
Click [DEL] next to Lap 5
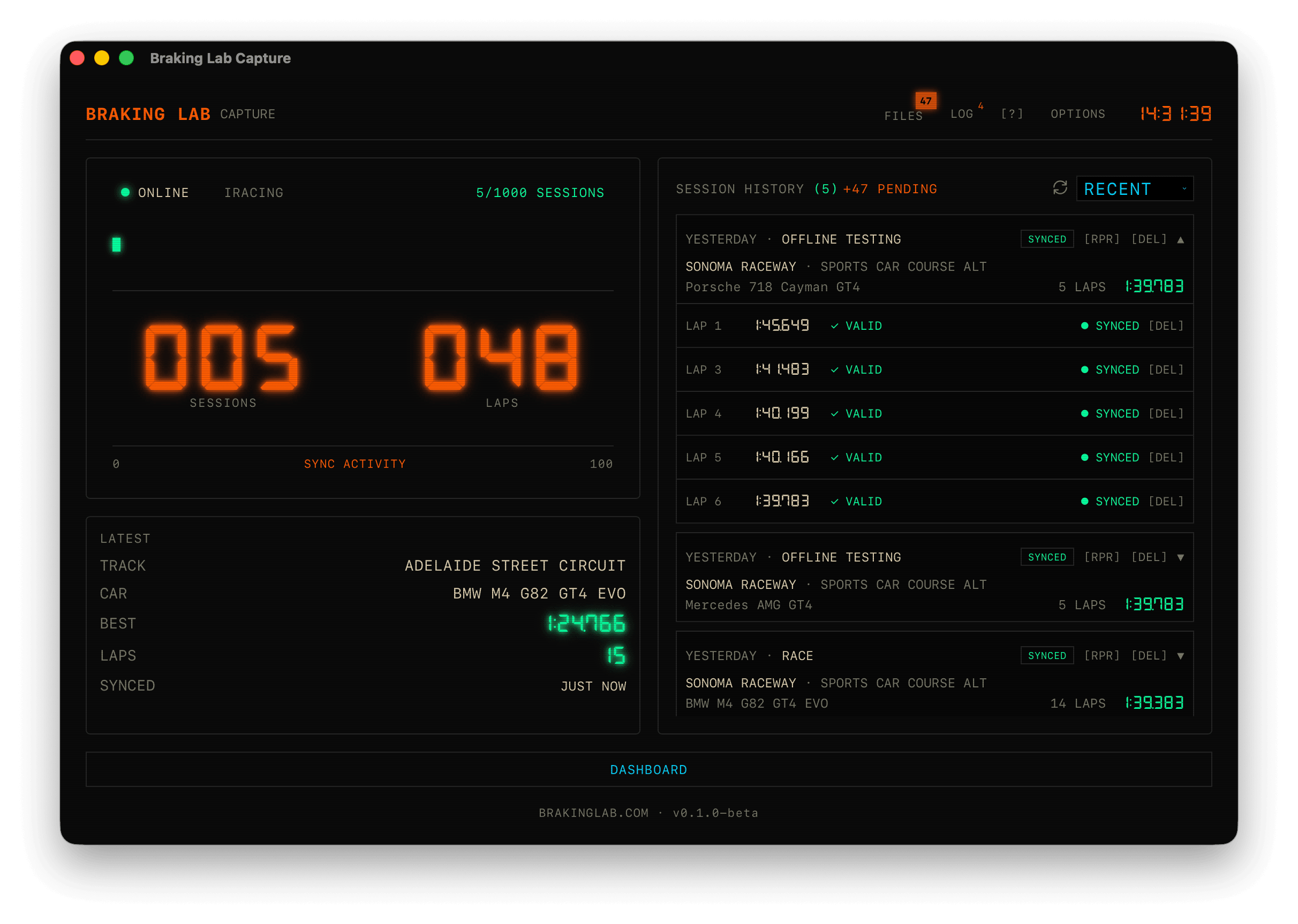tap(1166, 457)
